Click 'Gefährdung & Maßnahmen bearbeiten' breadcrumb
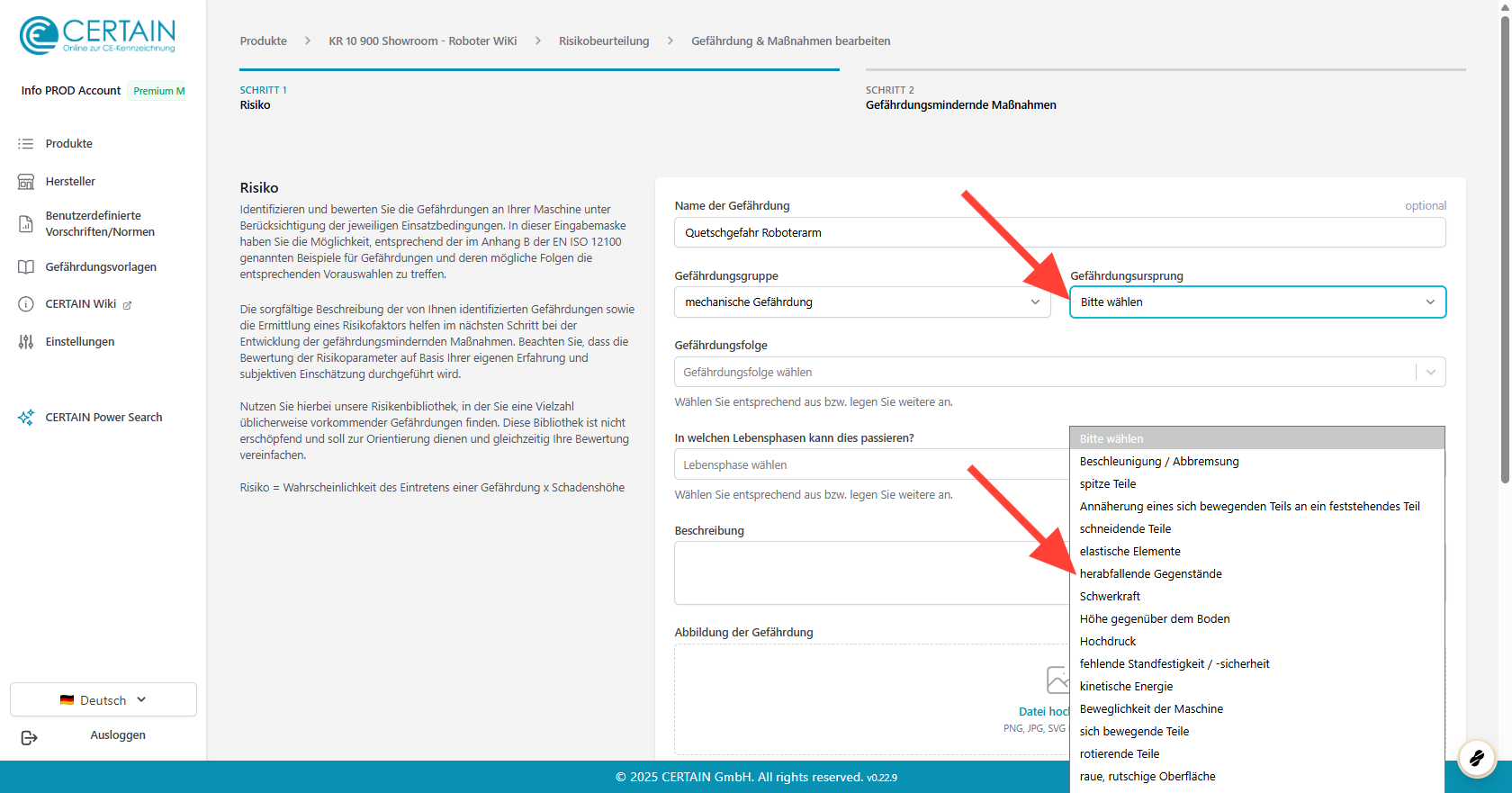The height and width of the screenshot is (793, 1512). coord(791,41)
